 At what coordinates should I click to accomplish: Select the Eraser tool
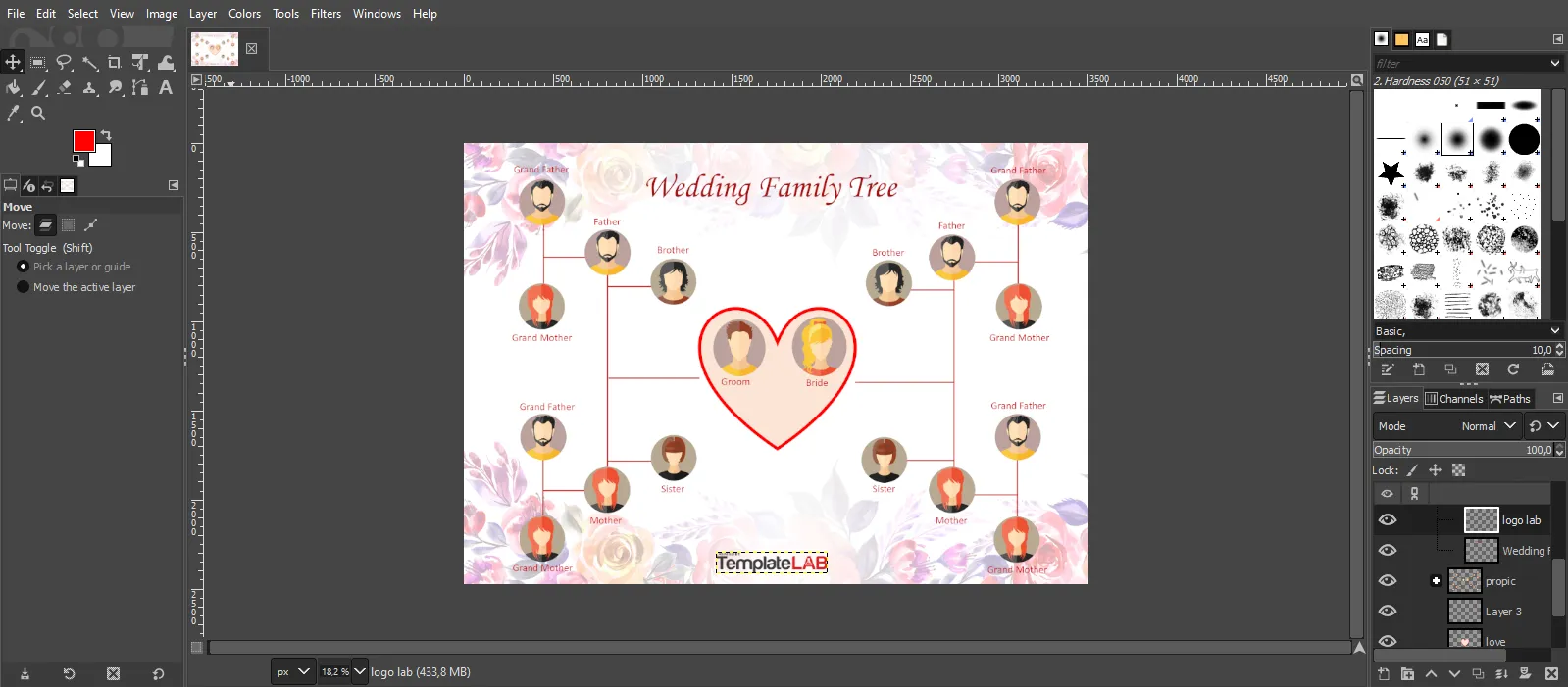point(64,88)
